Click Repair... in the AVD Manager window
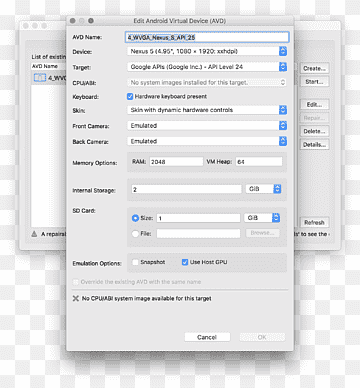 tap(314, 118)
